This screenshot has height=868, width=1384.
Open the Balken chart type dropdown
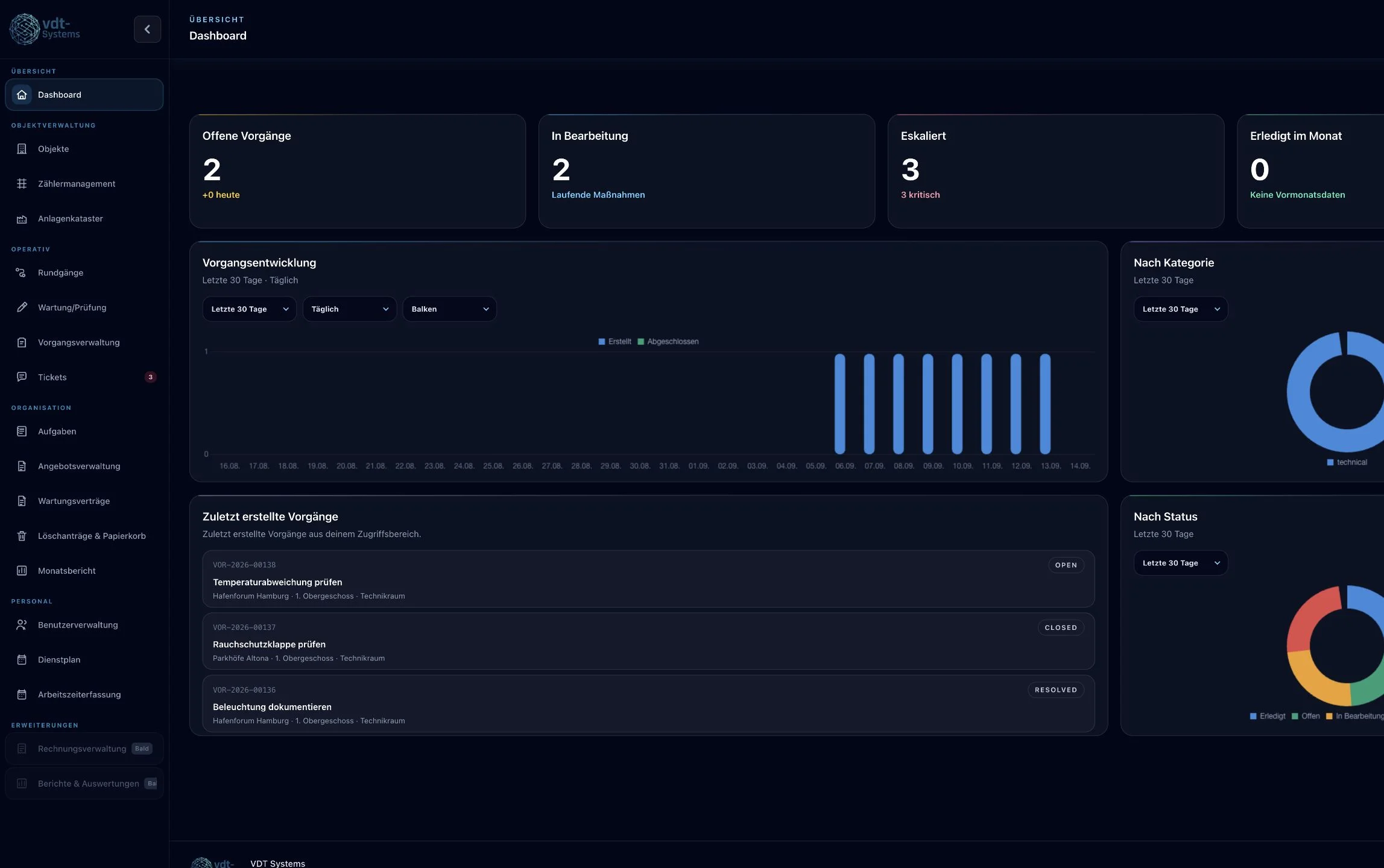[450, 309]
